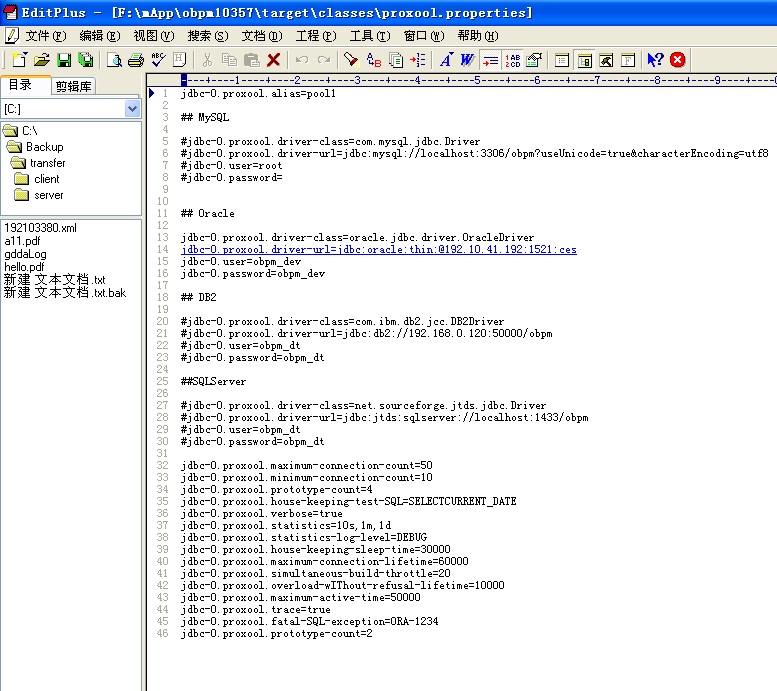Click the Oracle driver-url link on line 14
This screenshot has width=777, height=691.
coord(379,249)
